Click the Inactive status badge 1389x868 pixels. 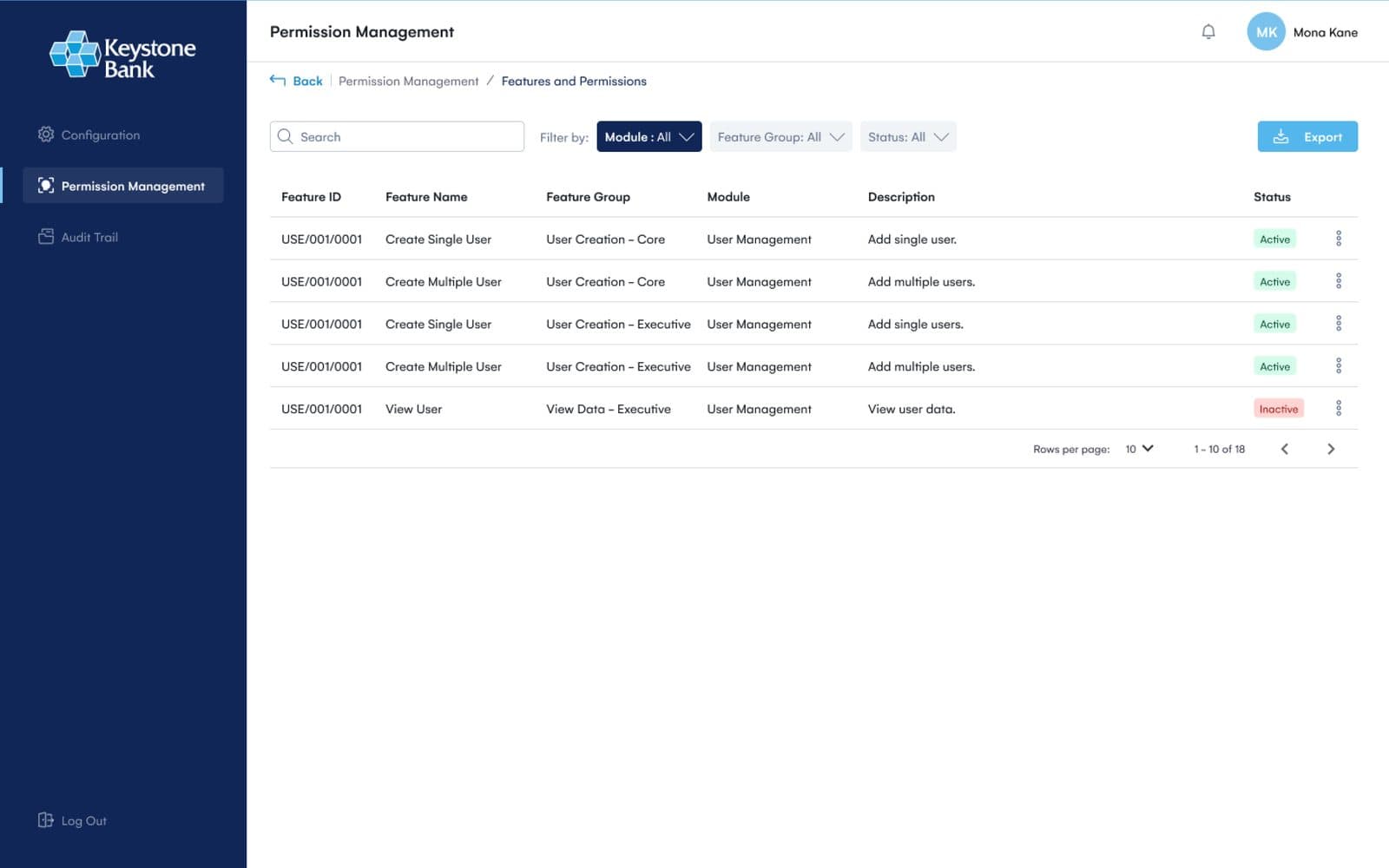[1279, 409]
